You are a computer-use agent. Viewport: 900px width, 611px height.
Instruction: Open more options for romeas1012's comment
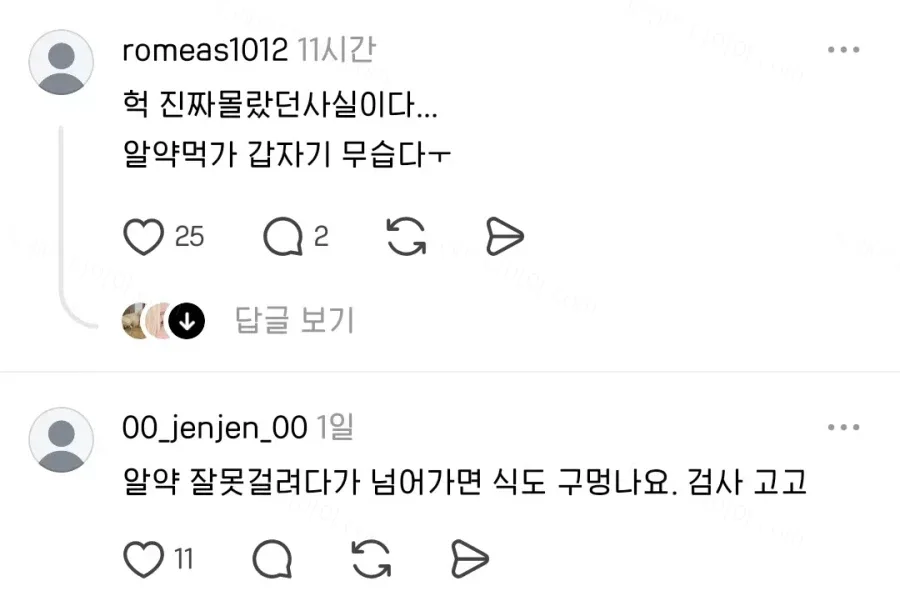click(x=843, y=50)
